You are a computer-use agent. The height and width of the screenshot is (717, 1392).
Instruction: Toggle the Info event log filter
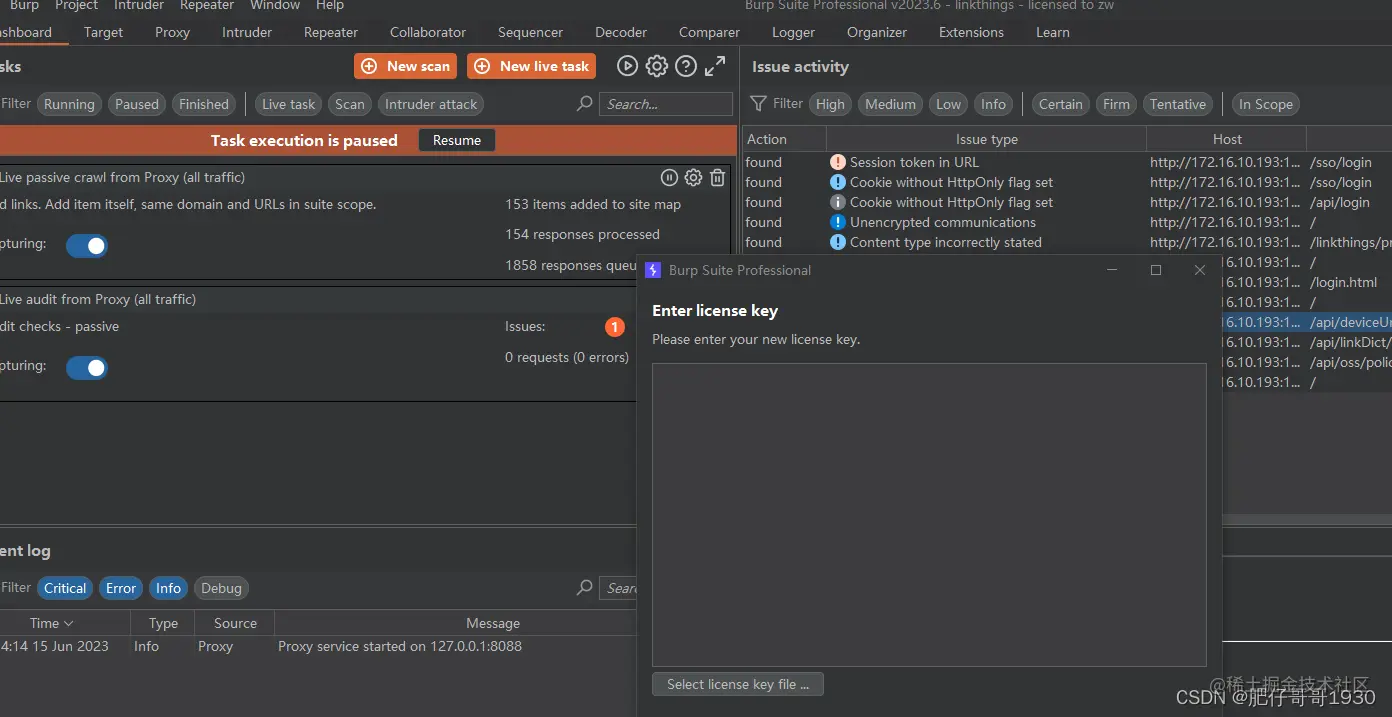pyautogui.click(x=168, y=588)
